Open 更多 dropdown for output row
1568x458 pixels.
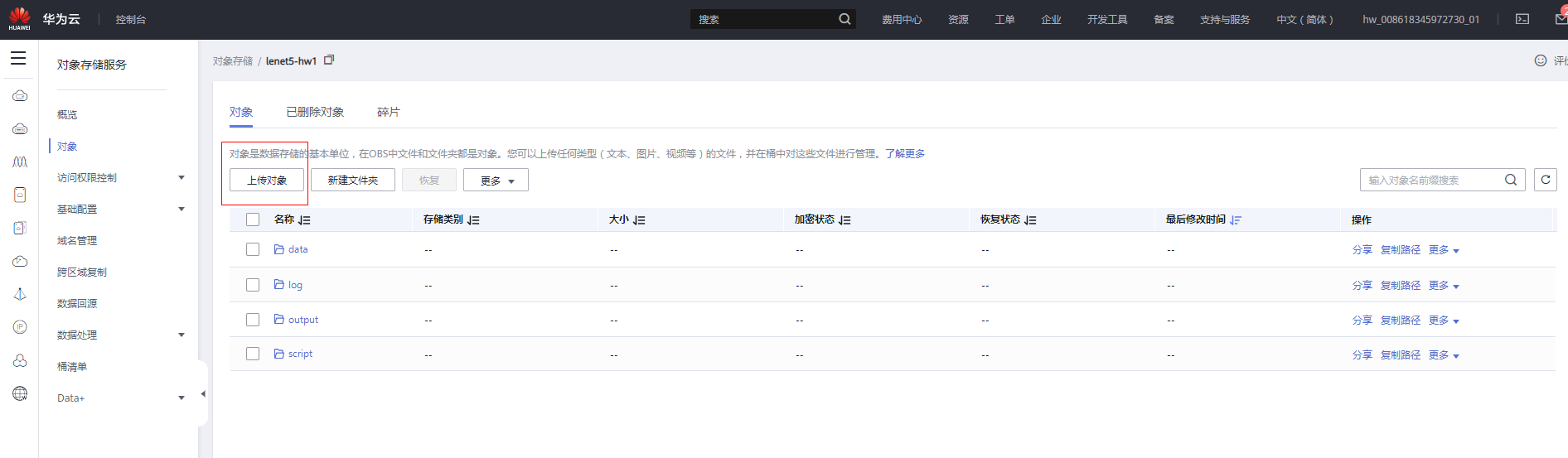pos(1444,321)
